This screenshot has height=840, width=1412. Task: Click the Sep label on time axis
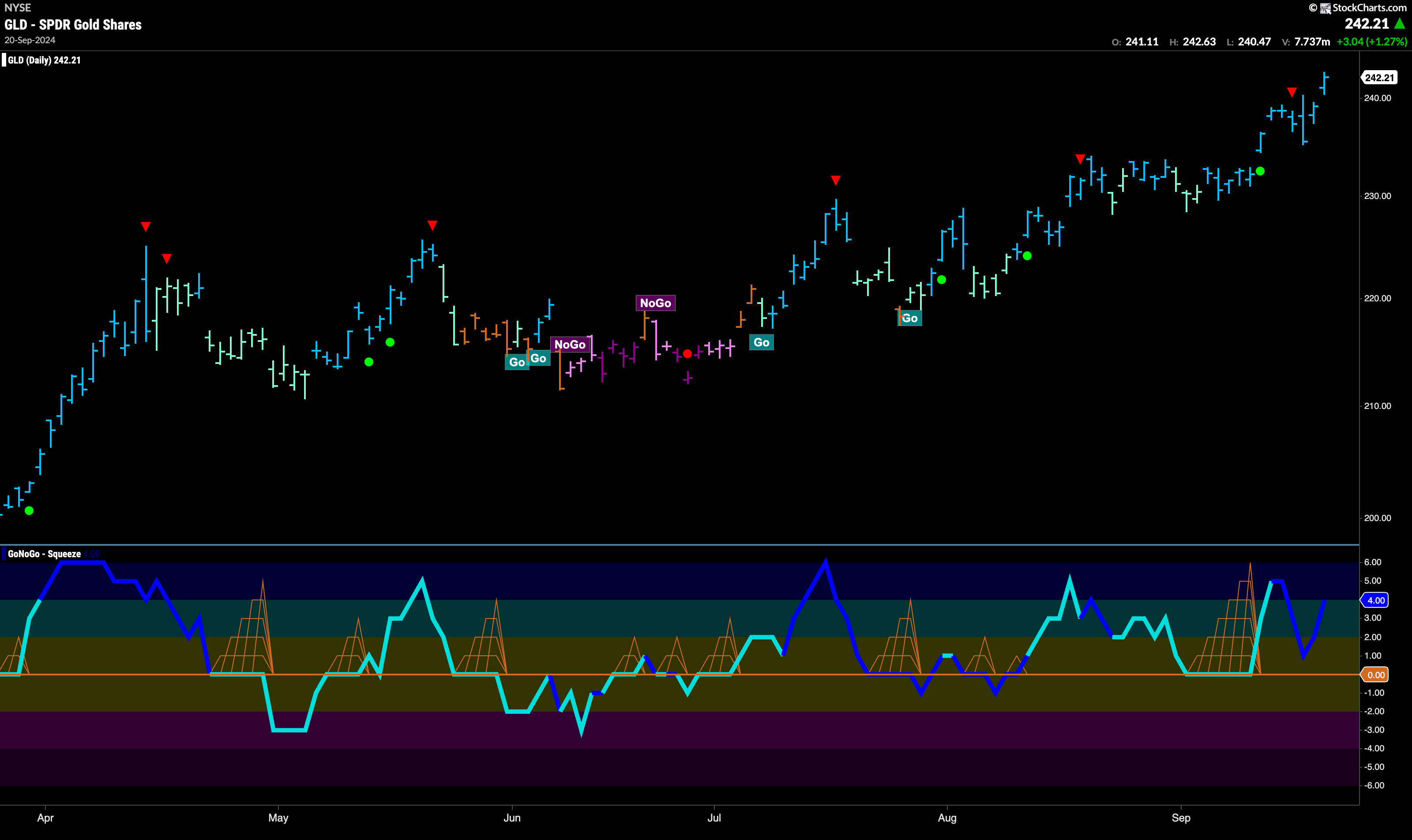tap(1181, 818)
